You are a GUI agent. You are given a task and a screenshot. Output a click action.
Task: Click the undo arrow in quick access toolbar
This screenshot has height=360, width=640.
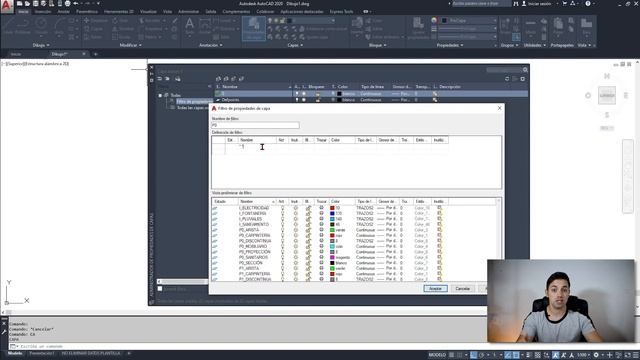point(76,3)
